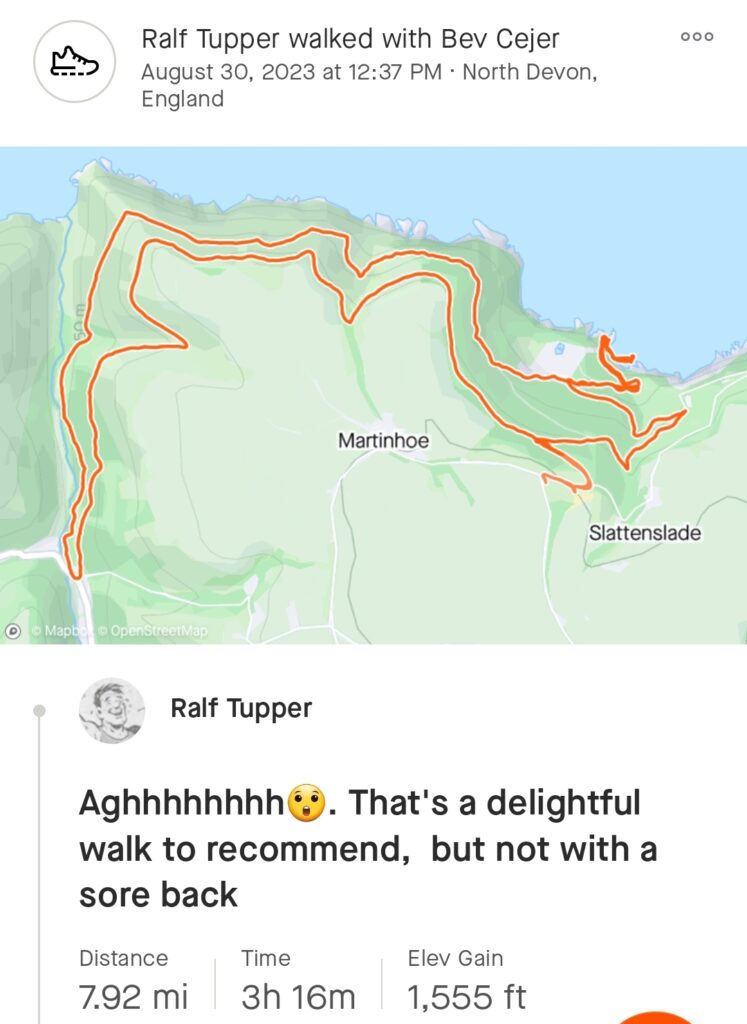The width and height of the screenshot is (747, 1024).
Task: Select the Martinhoe label on map
Action: pos(383,441)
